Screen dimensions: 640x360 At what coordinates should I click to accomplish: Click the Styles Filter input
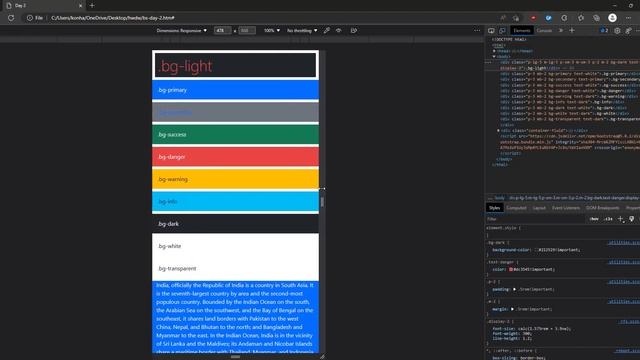click(535, 219)
